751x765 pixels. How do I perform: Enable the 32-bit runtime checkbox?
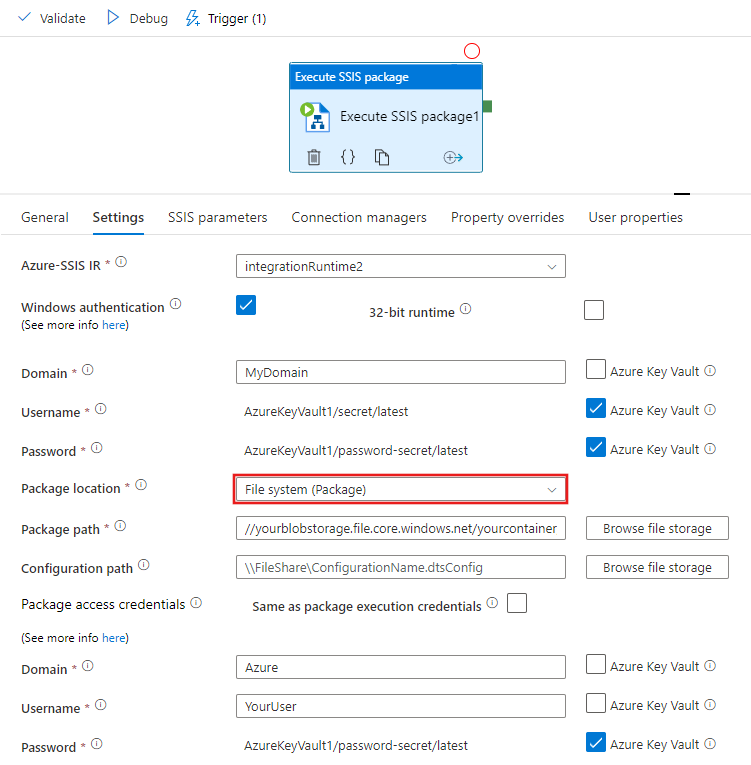[x=594, y=310]
